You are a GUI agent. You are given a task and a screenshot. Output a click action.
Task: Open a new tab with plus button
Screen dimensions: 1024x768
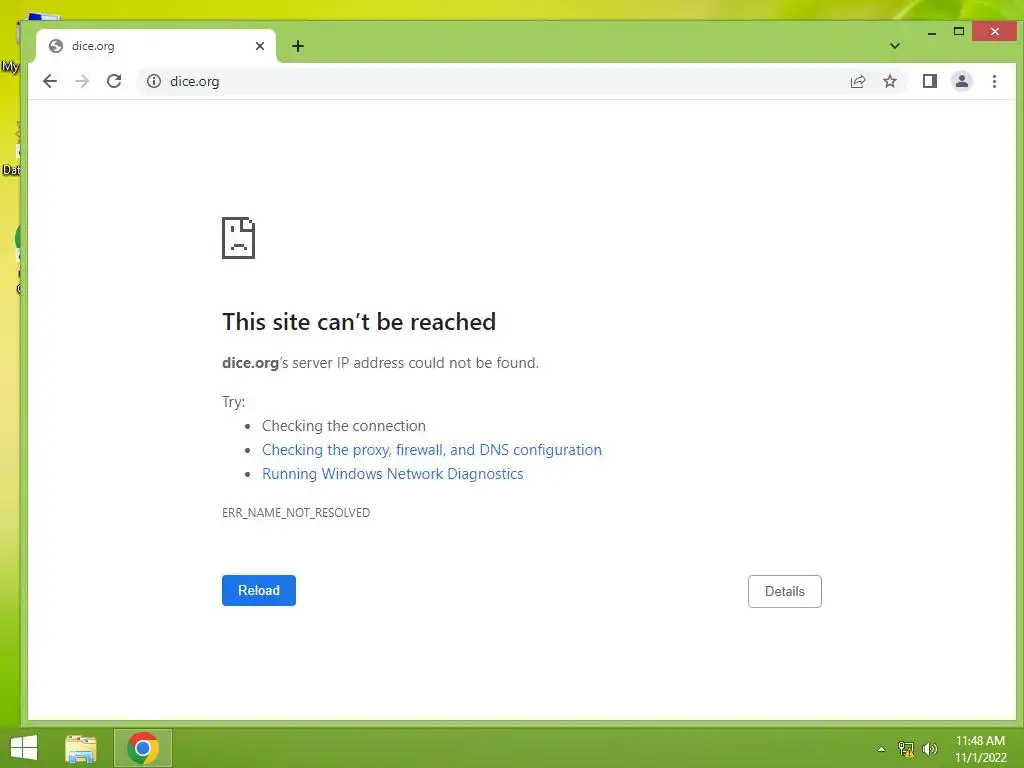(x=298, y=46)
